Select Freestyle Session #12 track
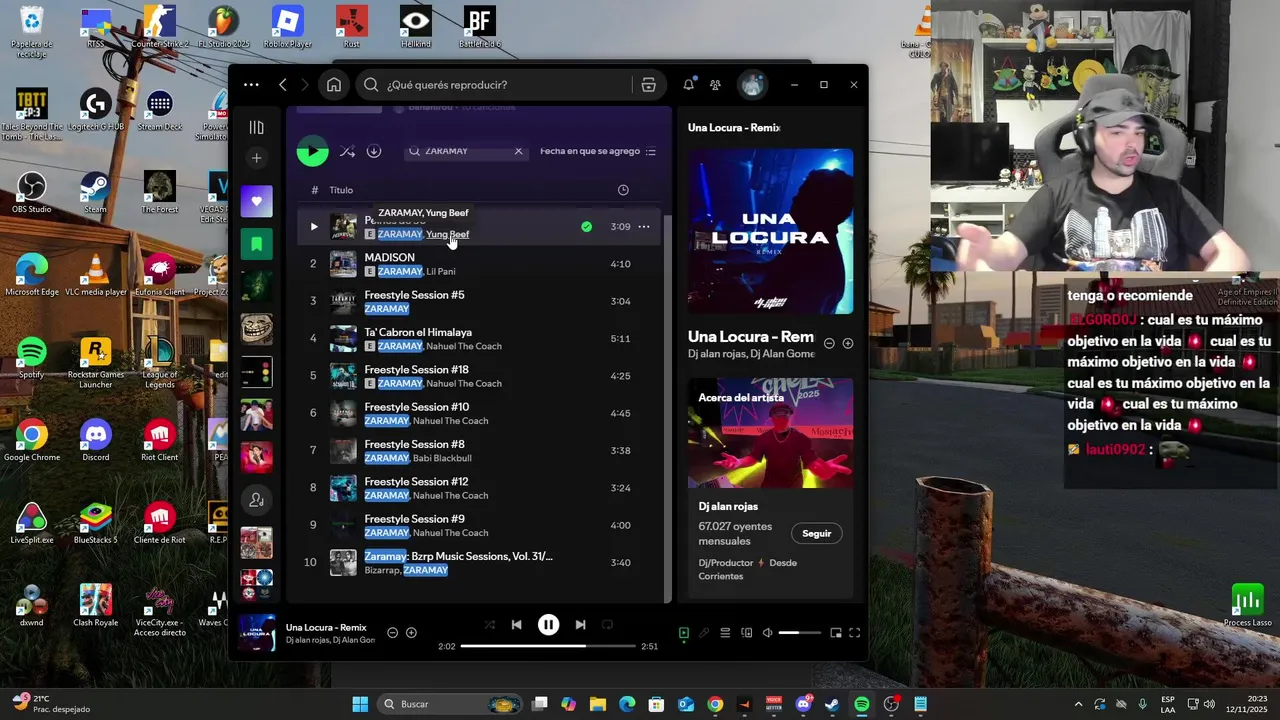The width and height of the screenshot is (1280, 720). click(480, 488)
